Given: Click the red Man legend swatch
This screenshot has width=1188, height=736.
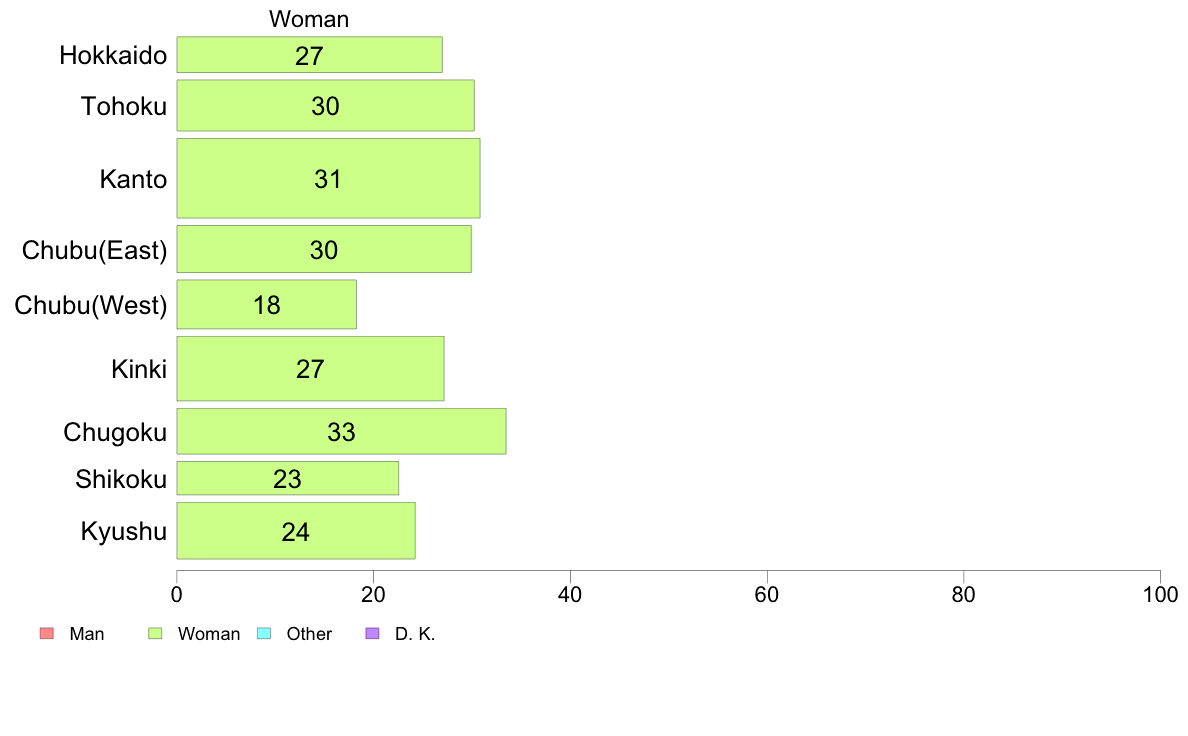Looking at the screenshot, I should click(47, 633).
